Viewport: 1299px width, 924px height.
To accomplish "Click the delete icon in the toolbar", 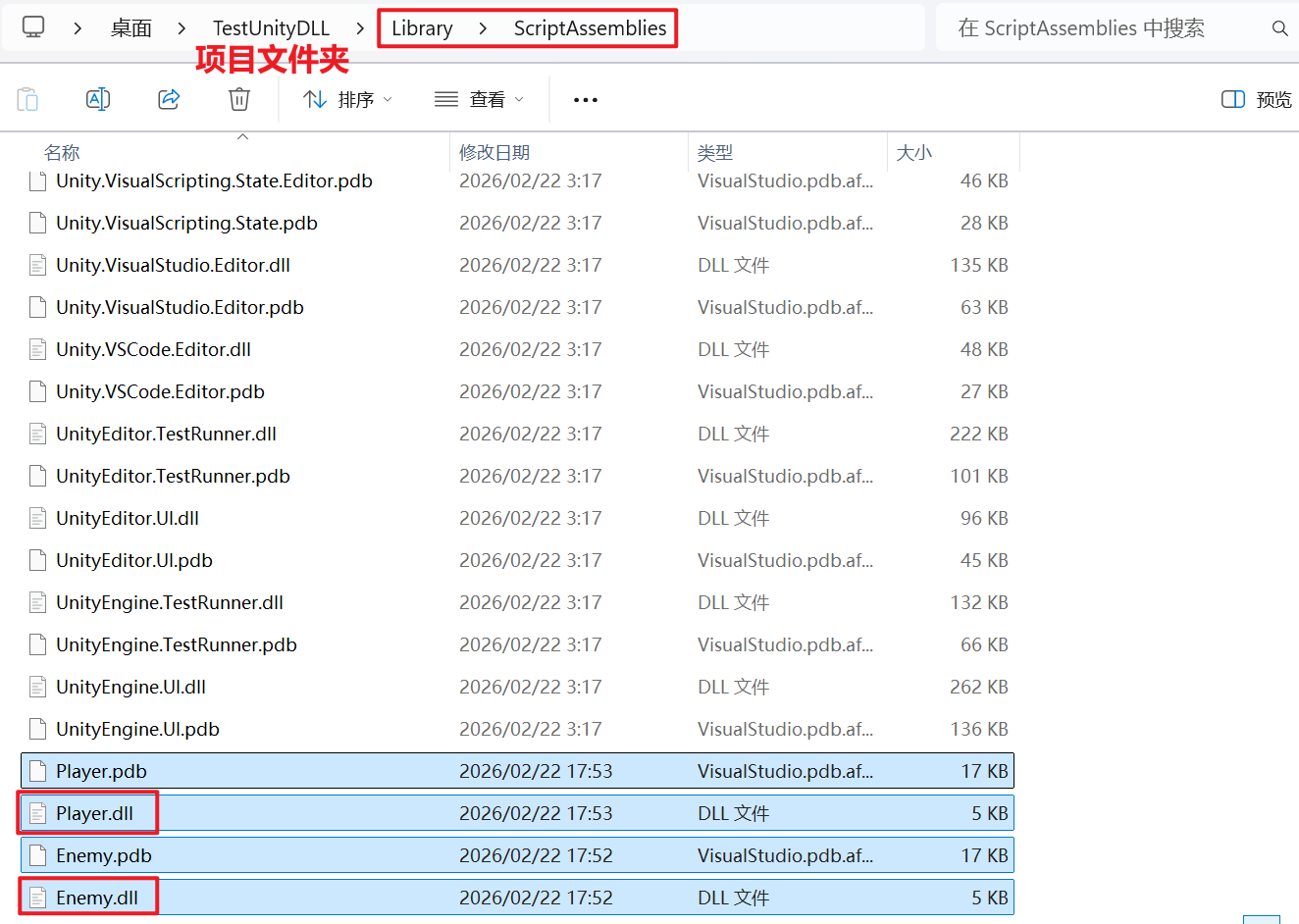I will (x=238, y=98).
